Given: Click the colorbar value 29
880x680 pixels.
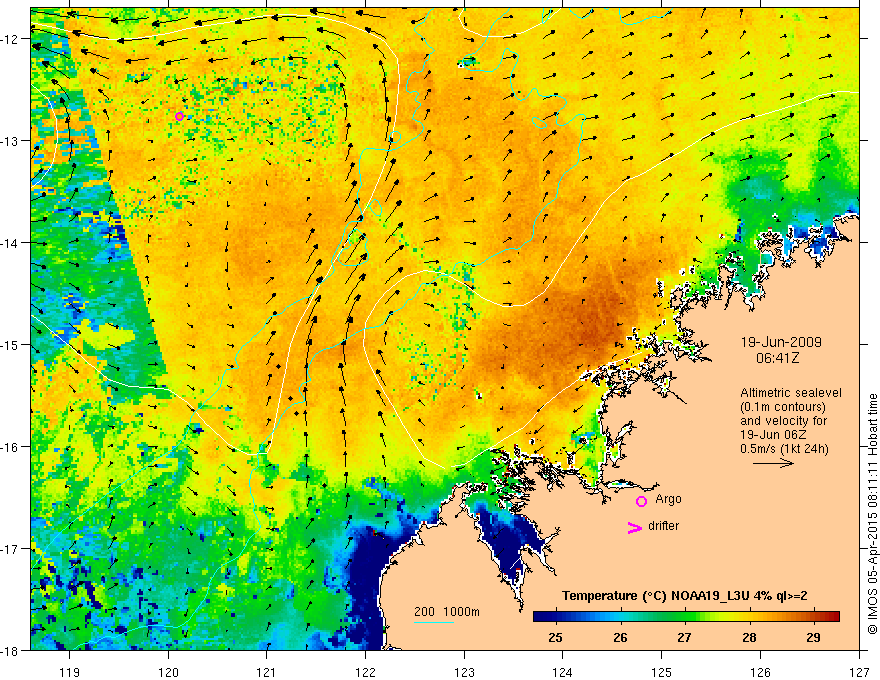Looking at the screenshot, I should click(x=813, y=637).
